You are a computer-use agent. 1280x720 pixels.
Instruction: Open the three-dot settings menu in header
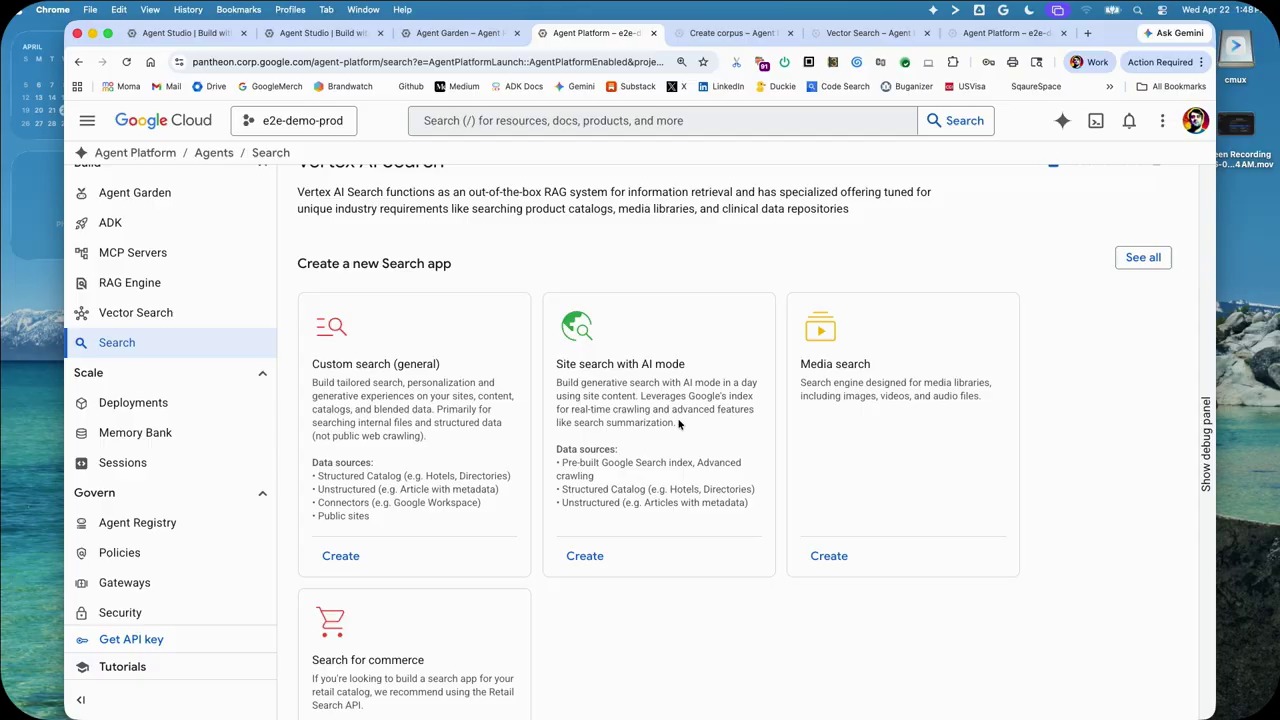[1162, 121]
